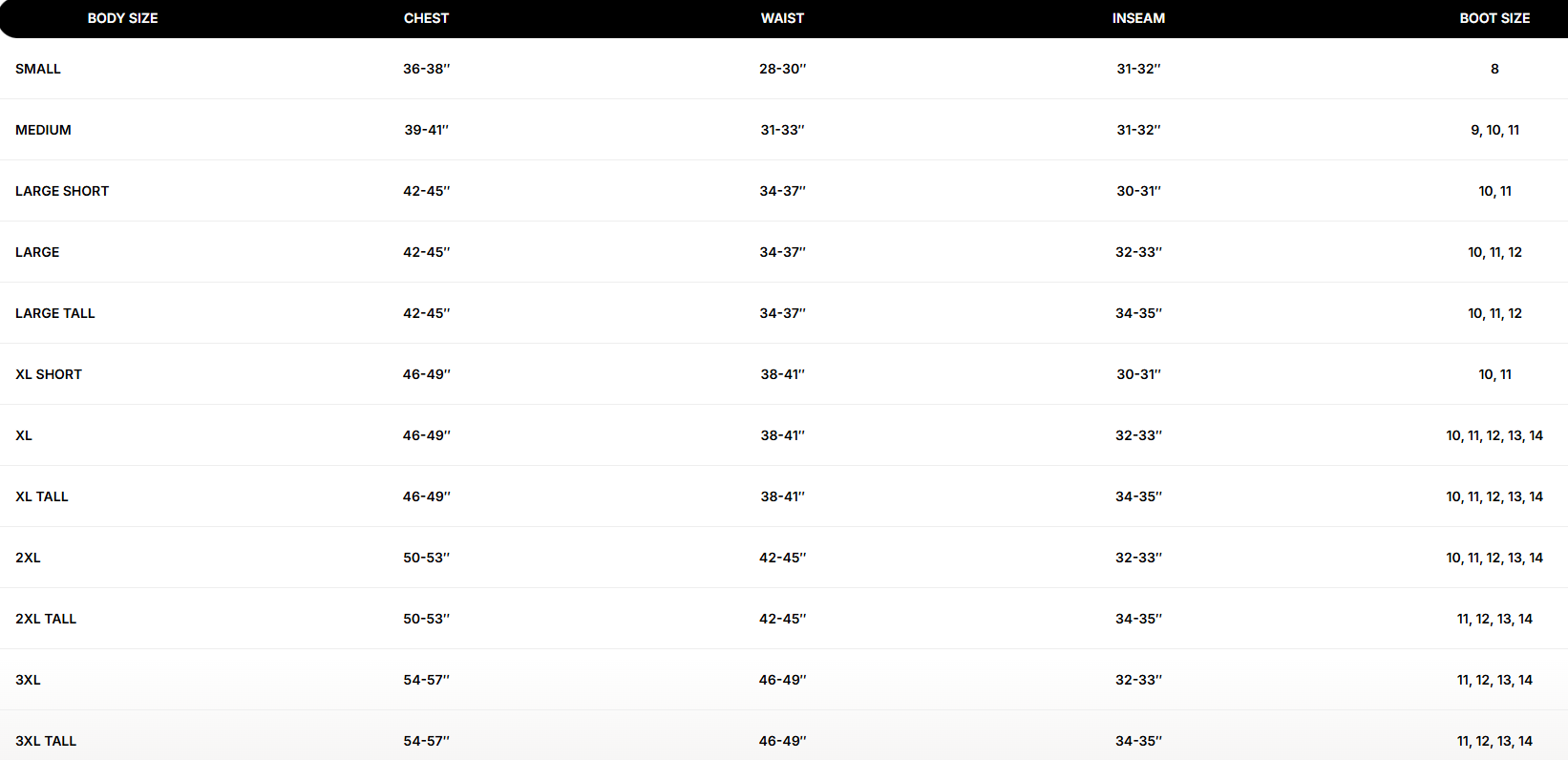1568x760 pixels.
Task: Select the BOOT SIZE column header
Action: [1494, 18]
